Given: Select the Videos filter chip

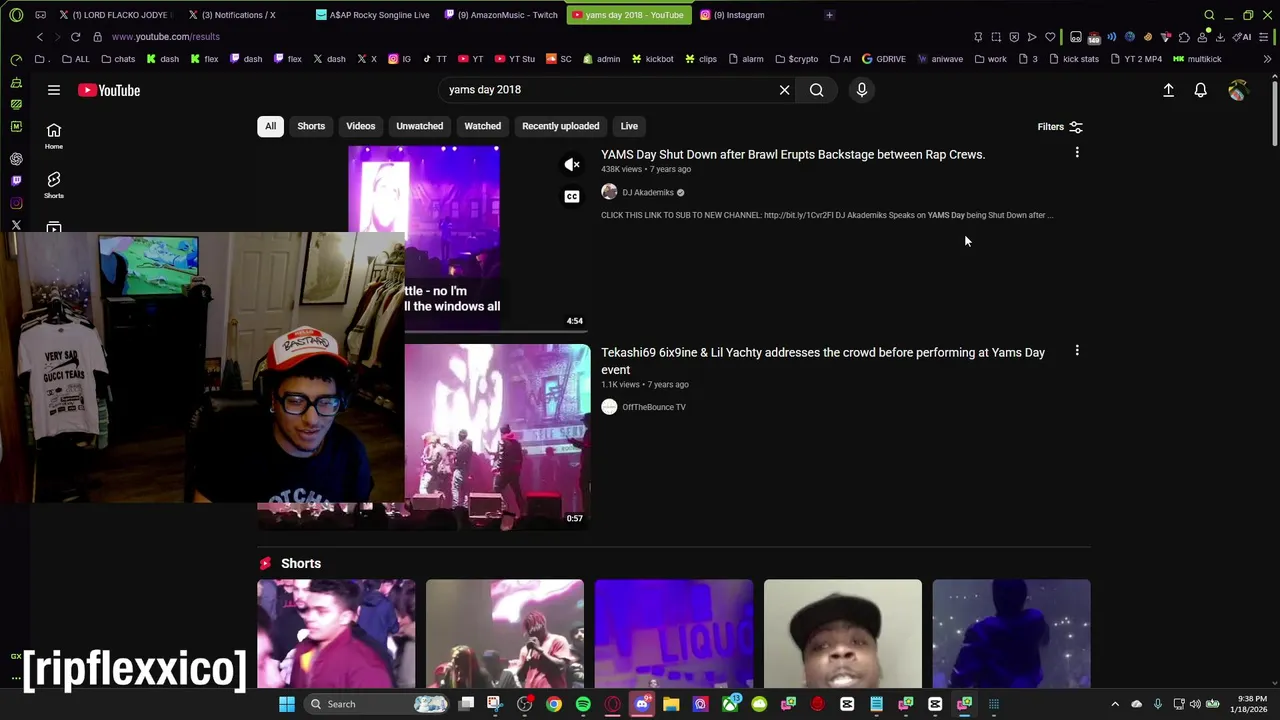Looking at the screenshot, I should pos(361,126).
